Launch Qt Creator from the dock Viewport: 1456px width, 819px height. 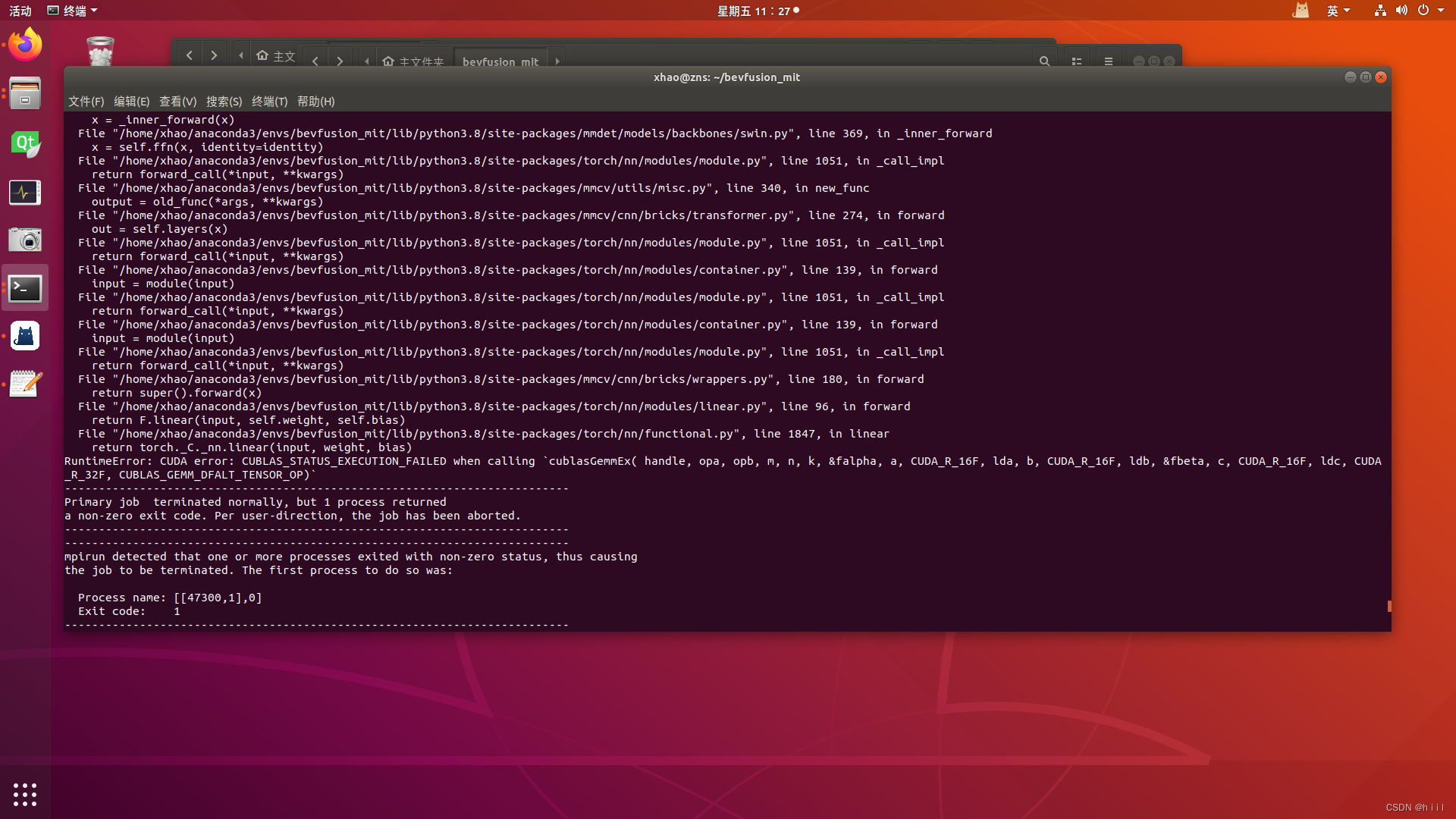(25, 143)
